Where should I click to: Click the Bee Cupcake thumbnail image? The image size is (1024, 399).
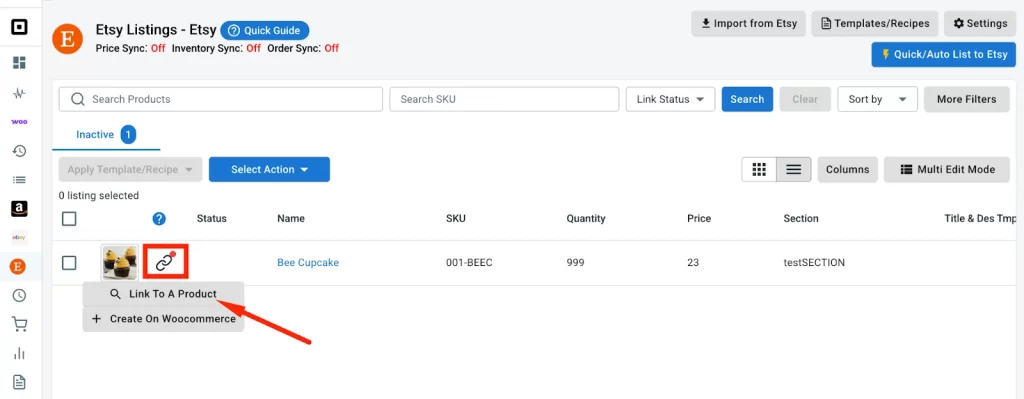[120, 263]
